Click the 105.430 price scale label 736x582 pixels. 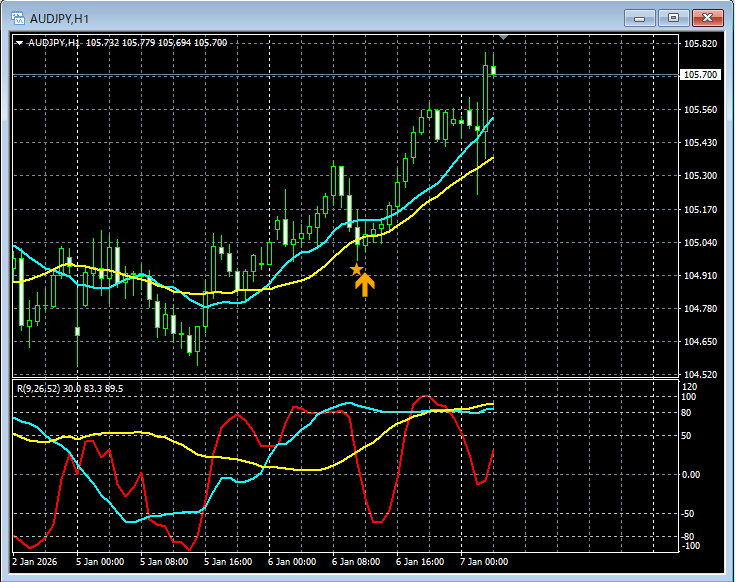tap(700, 143)
